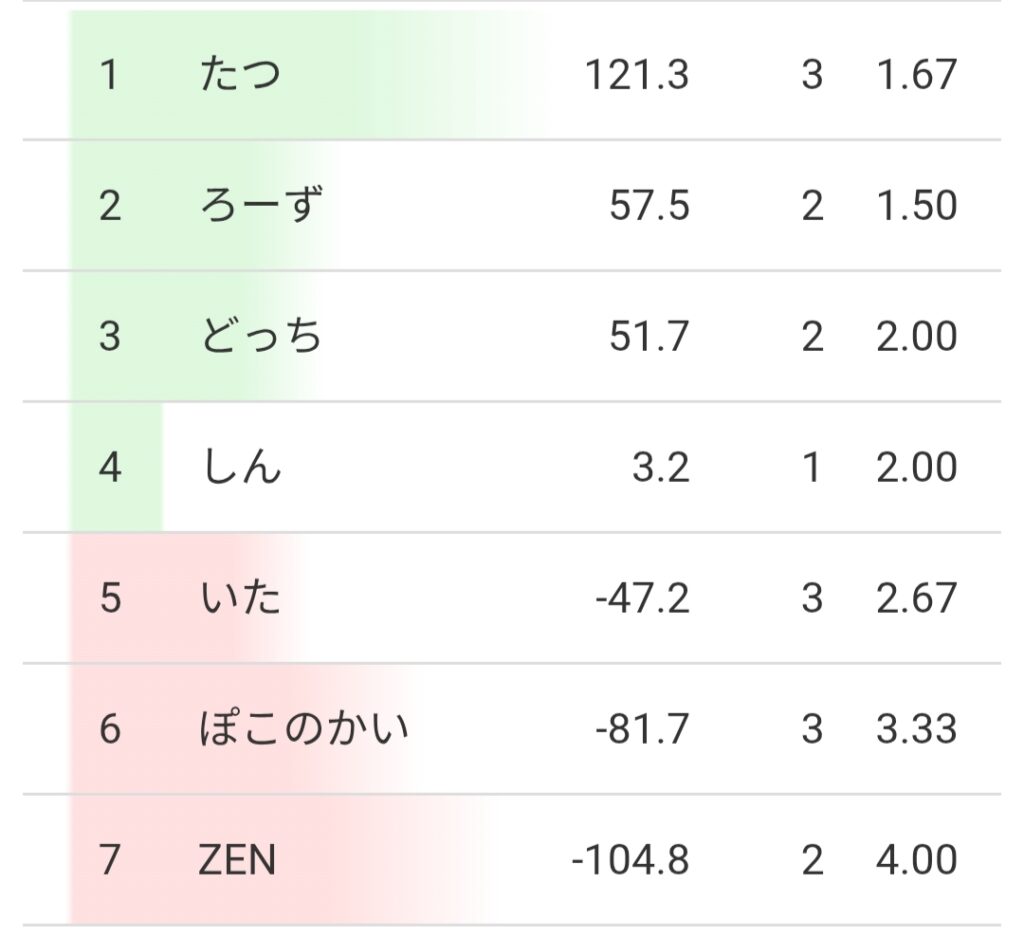
Task: Select the lowest score -104.8
Action: (630, 860)
